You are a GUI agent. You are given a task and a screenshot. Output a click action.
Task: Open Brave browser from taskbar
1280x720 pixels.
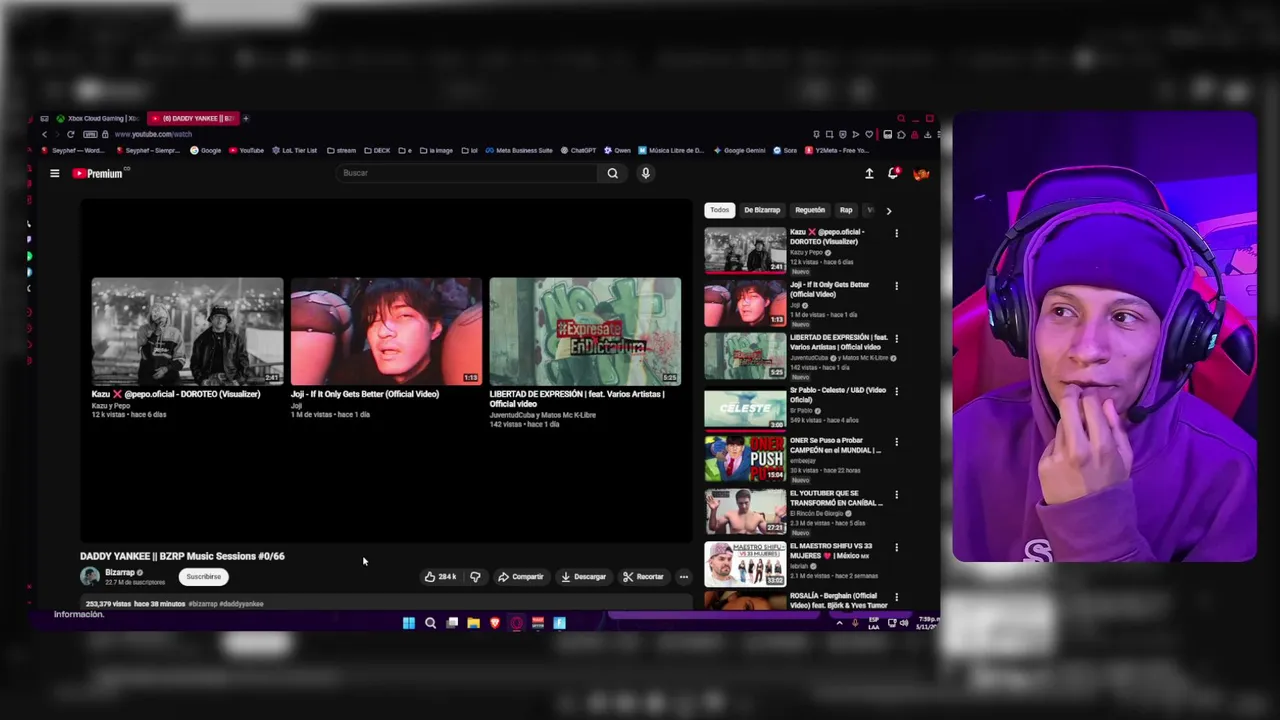point(495,623)
